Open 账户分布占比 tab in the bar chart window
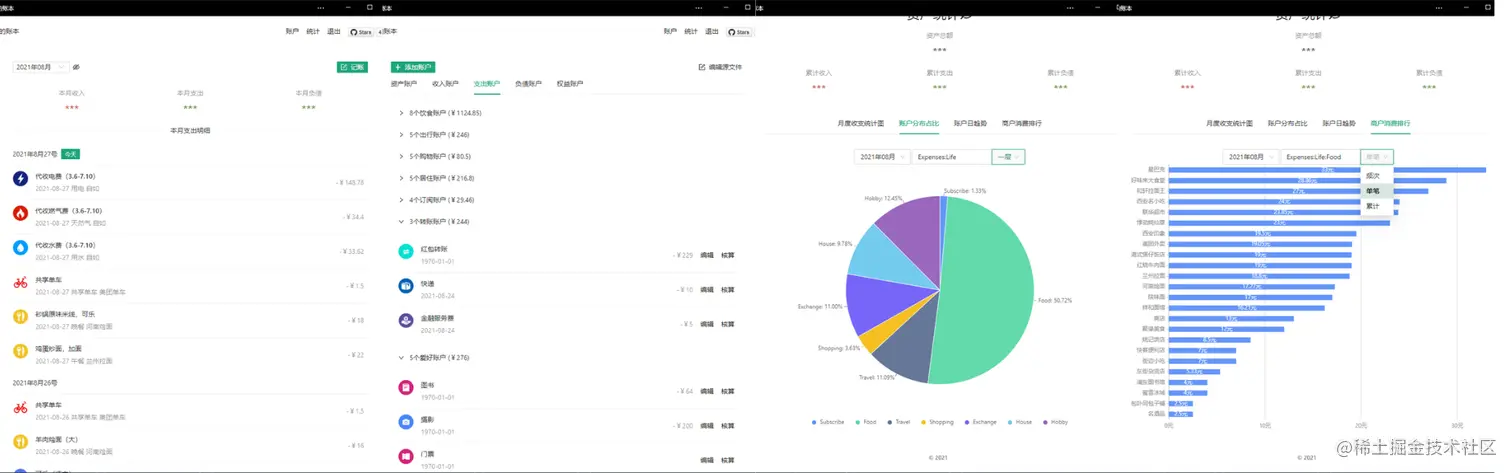This screenshot has height=473, width=1512. click(x=1287, y=123)
